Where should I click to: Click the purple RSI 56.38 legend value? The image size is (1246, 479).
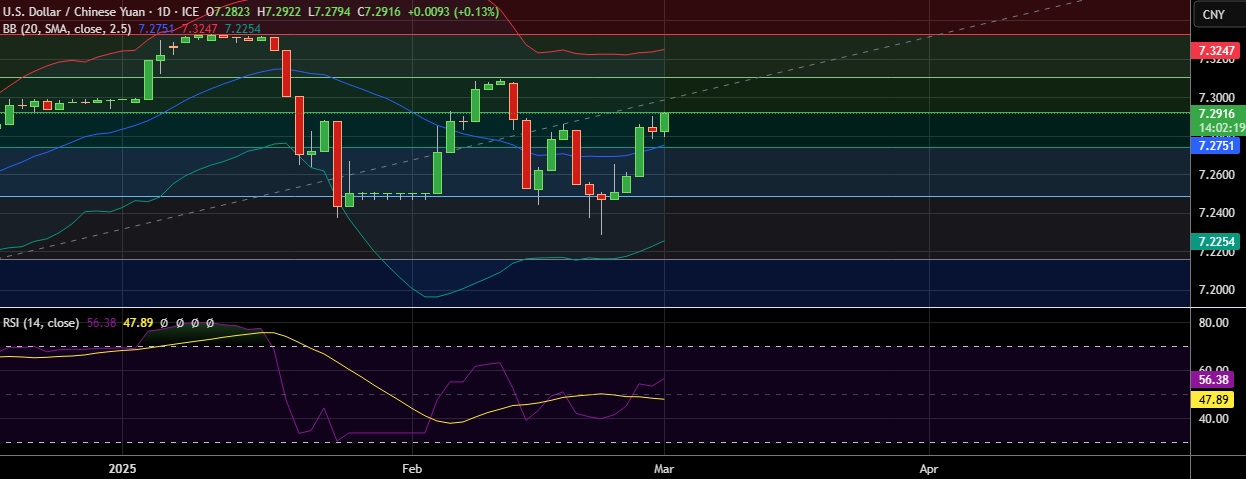100,323
